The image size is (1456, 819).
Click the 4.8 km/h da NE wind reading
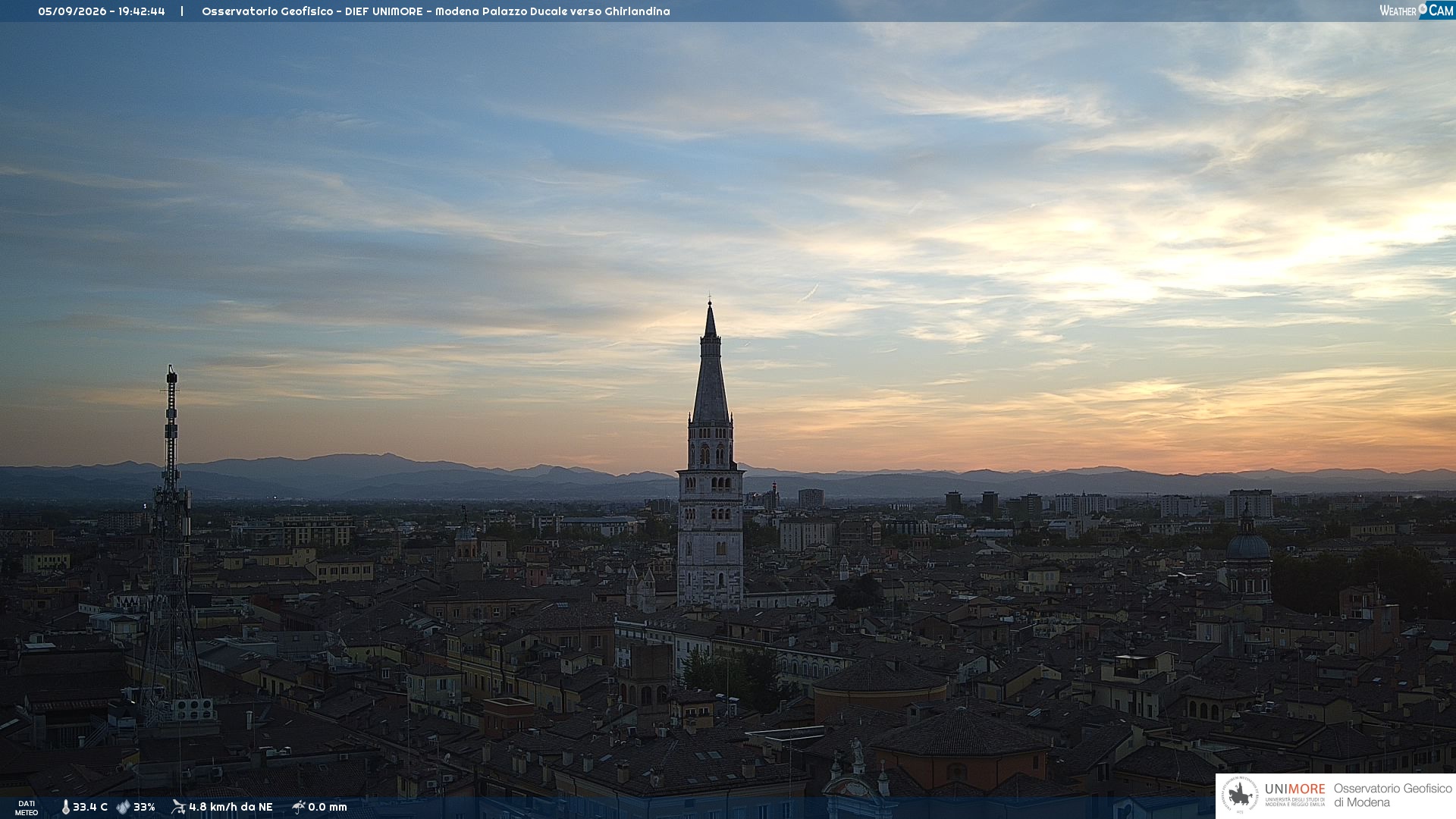[231, 808]
